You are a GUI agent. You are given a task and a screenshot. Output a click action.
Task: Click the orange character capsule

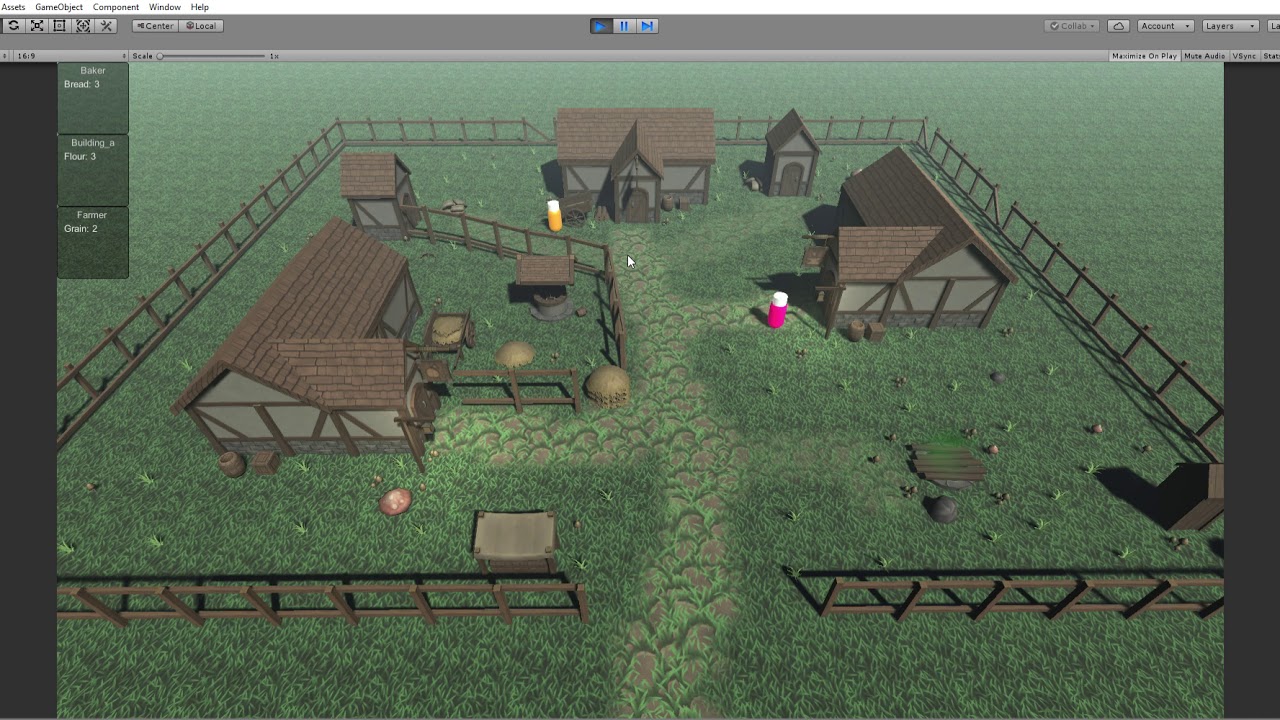554,215
